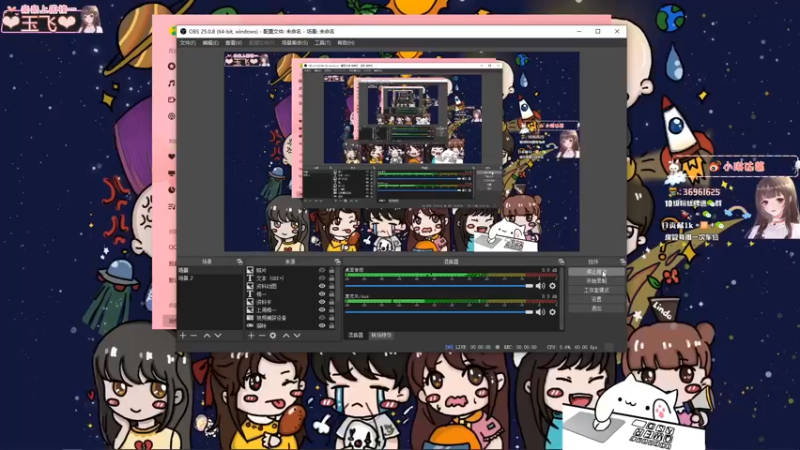This screenshot has height=450, width=800.
Task: Adjust the 桌面音频 volume slider
Action: (439, 286)
